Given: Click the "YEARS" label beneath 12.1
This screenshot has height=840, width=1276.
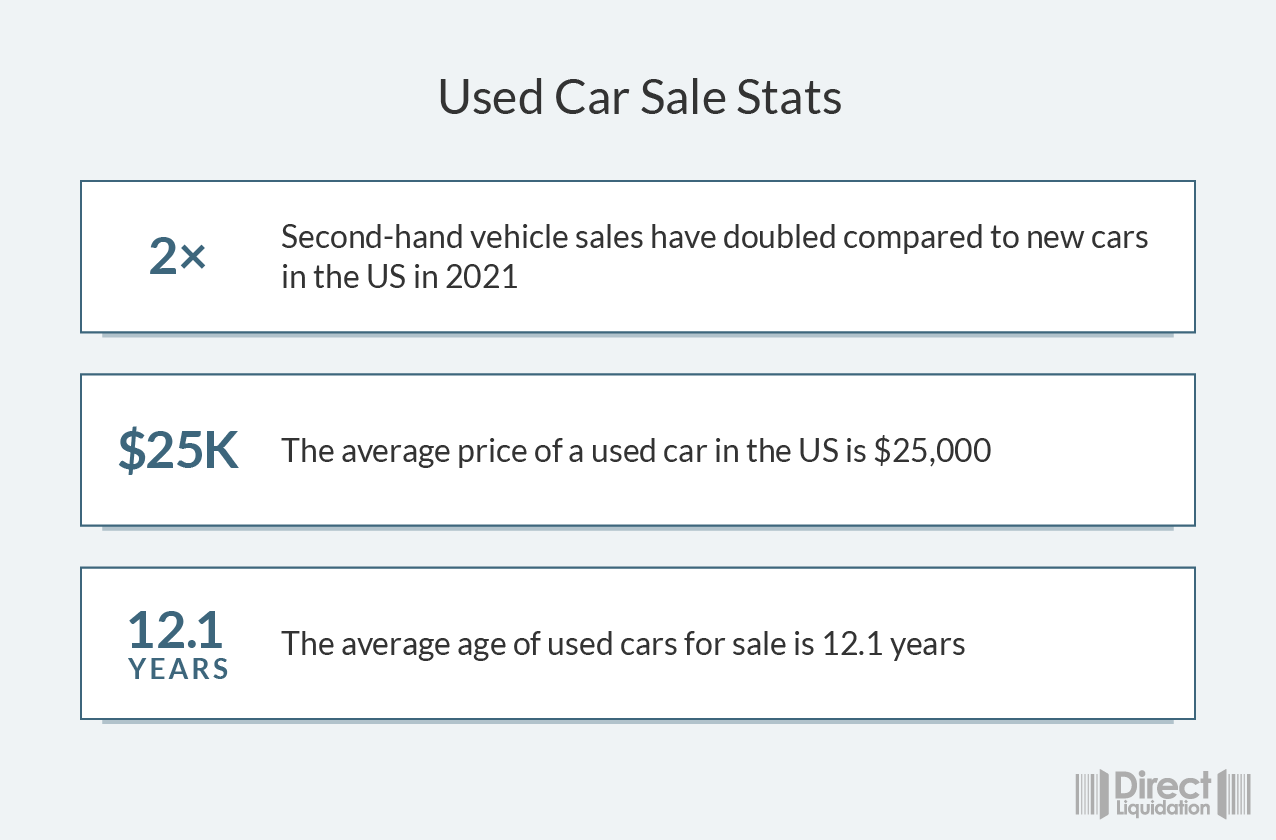Looking at the screenshot, I should [179, 669].
